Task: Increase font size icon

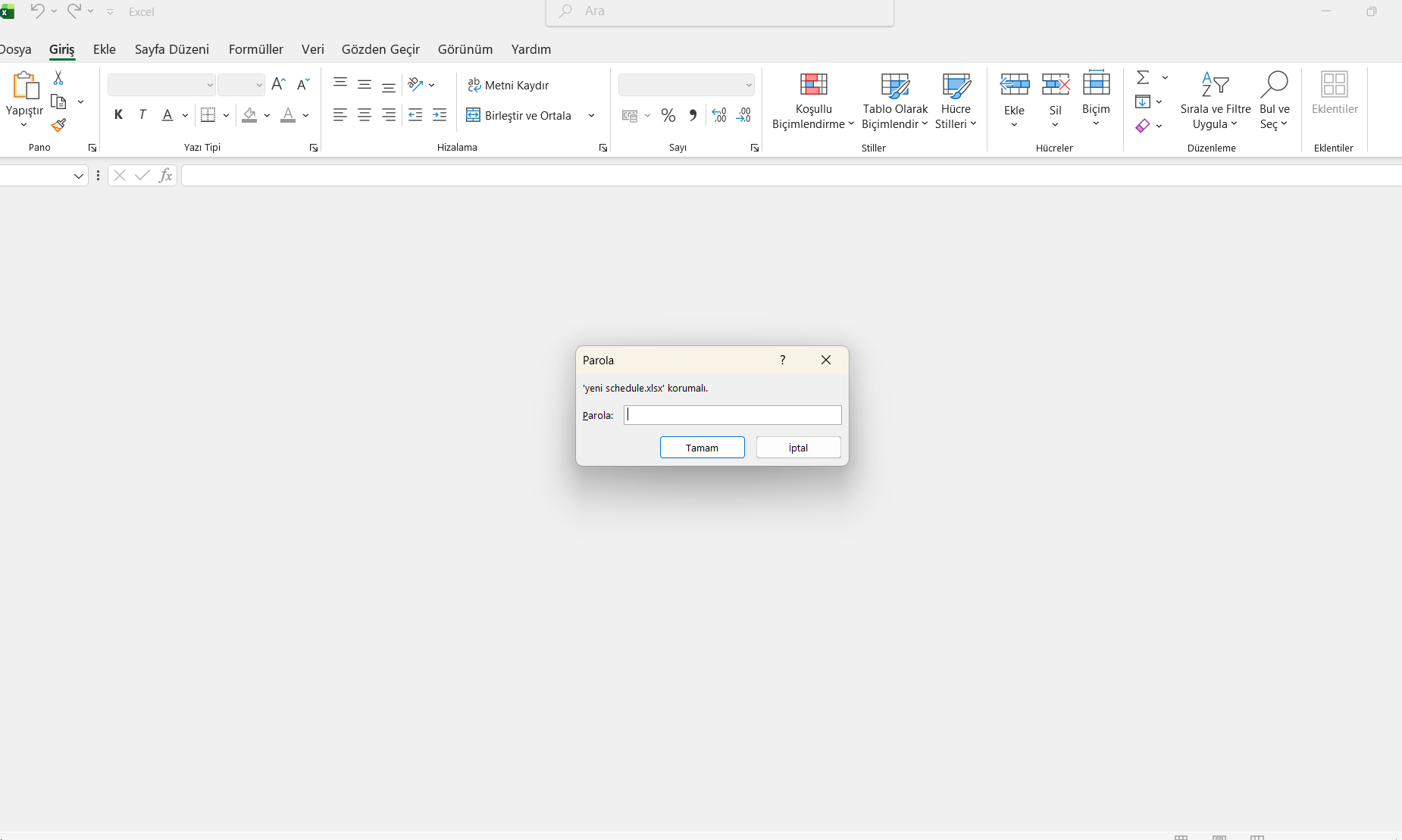Action: point(278,84)
